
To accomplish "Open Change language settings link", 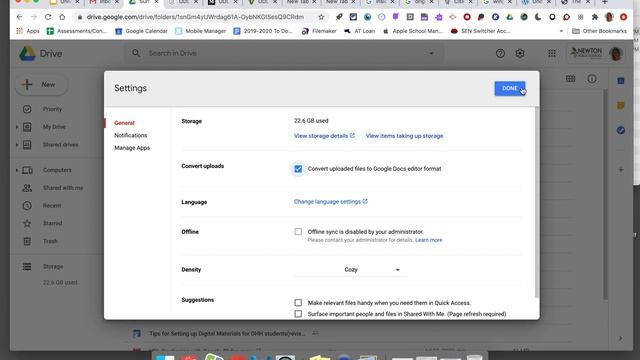I will pyautogui.click(x=331, y=202).
